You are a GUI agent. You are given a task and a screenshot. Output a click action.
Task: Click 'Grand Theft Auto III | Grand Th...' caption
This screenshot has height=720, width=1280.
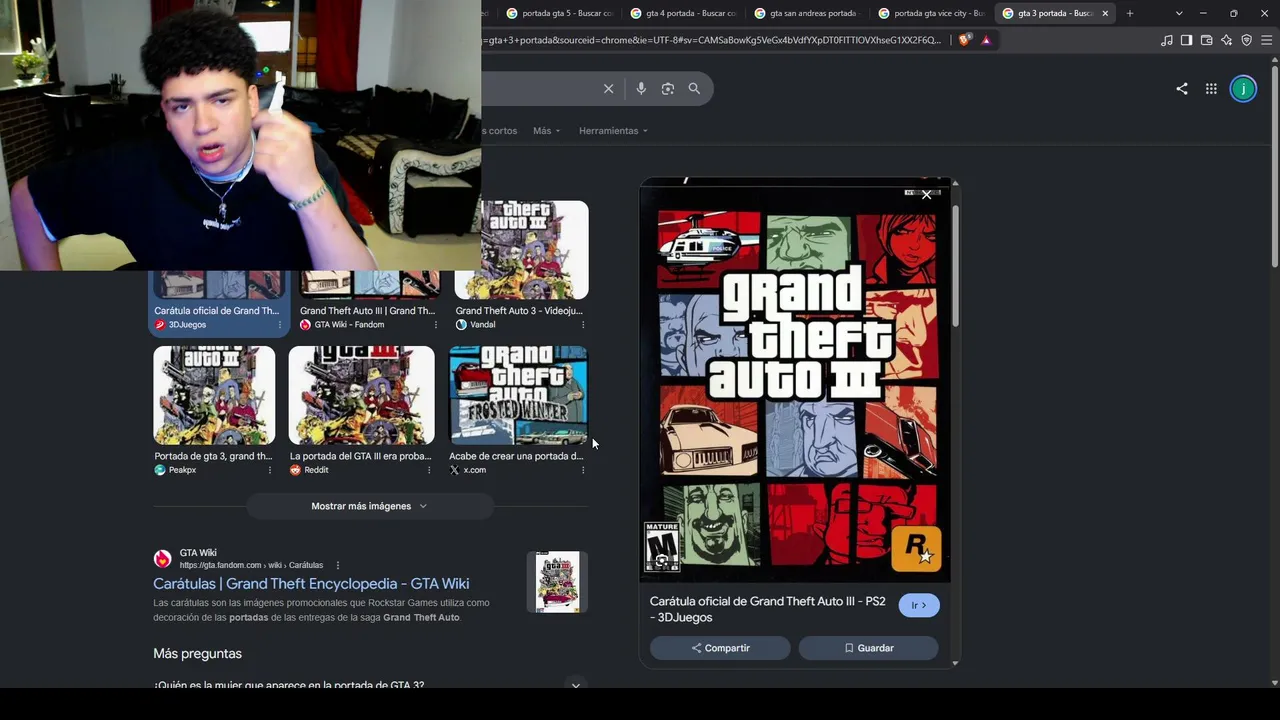(368, 311)
